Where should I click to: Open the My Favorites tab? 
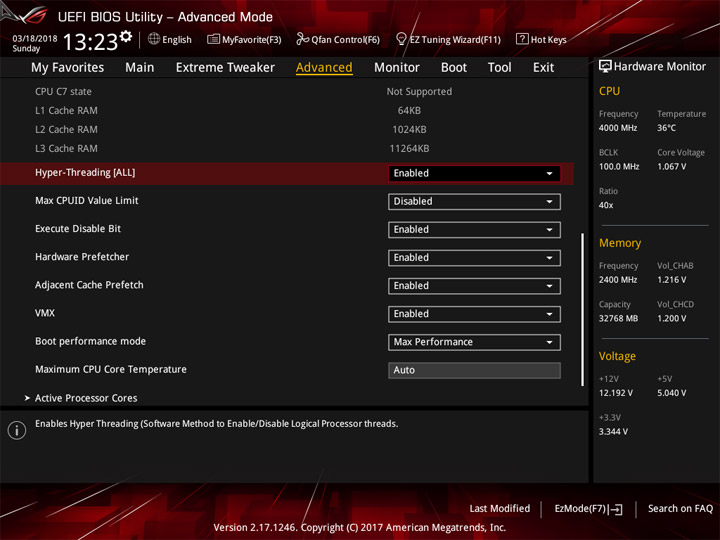68,68
